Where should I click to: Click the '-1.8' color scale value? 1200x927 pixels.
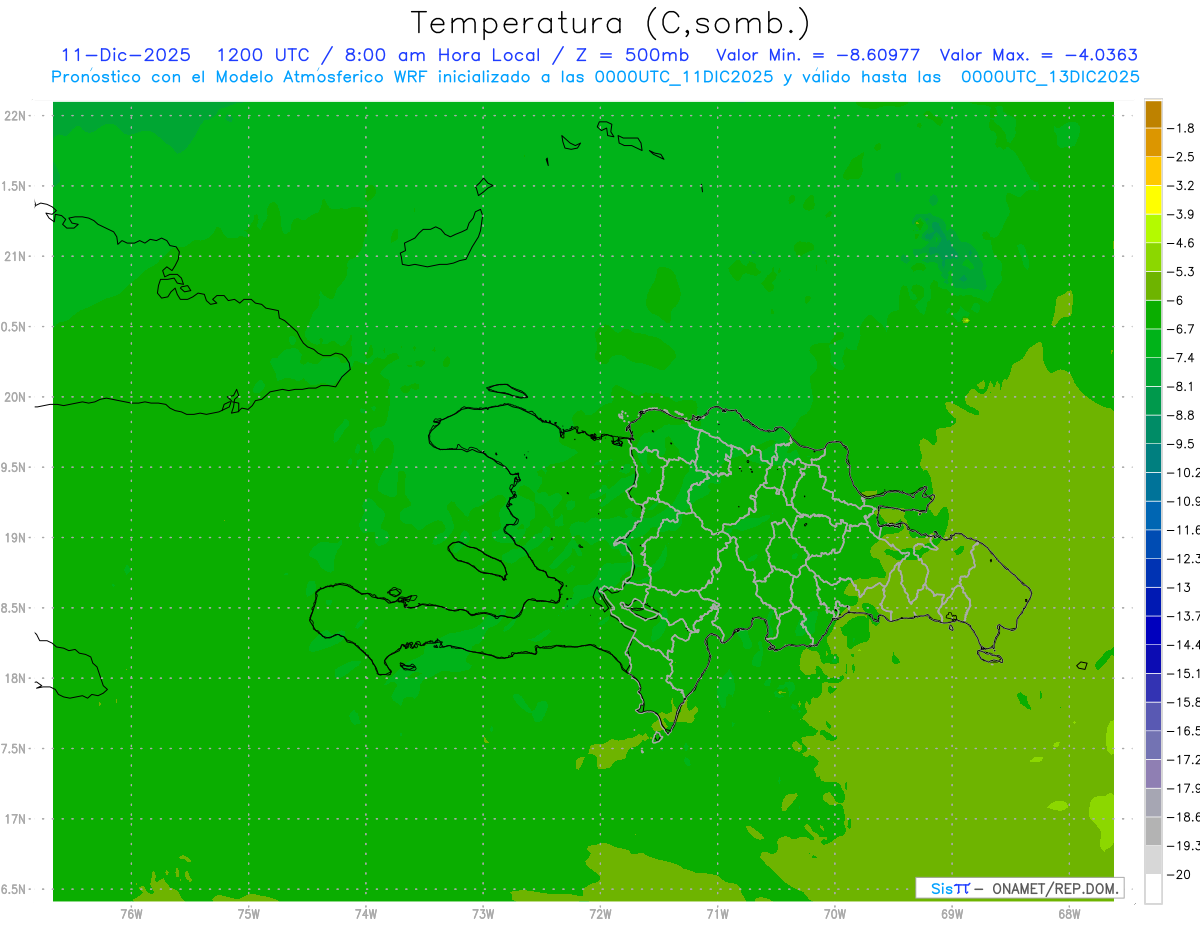1182,128
